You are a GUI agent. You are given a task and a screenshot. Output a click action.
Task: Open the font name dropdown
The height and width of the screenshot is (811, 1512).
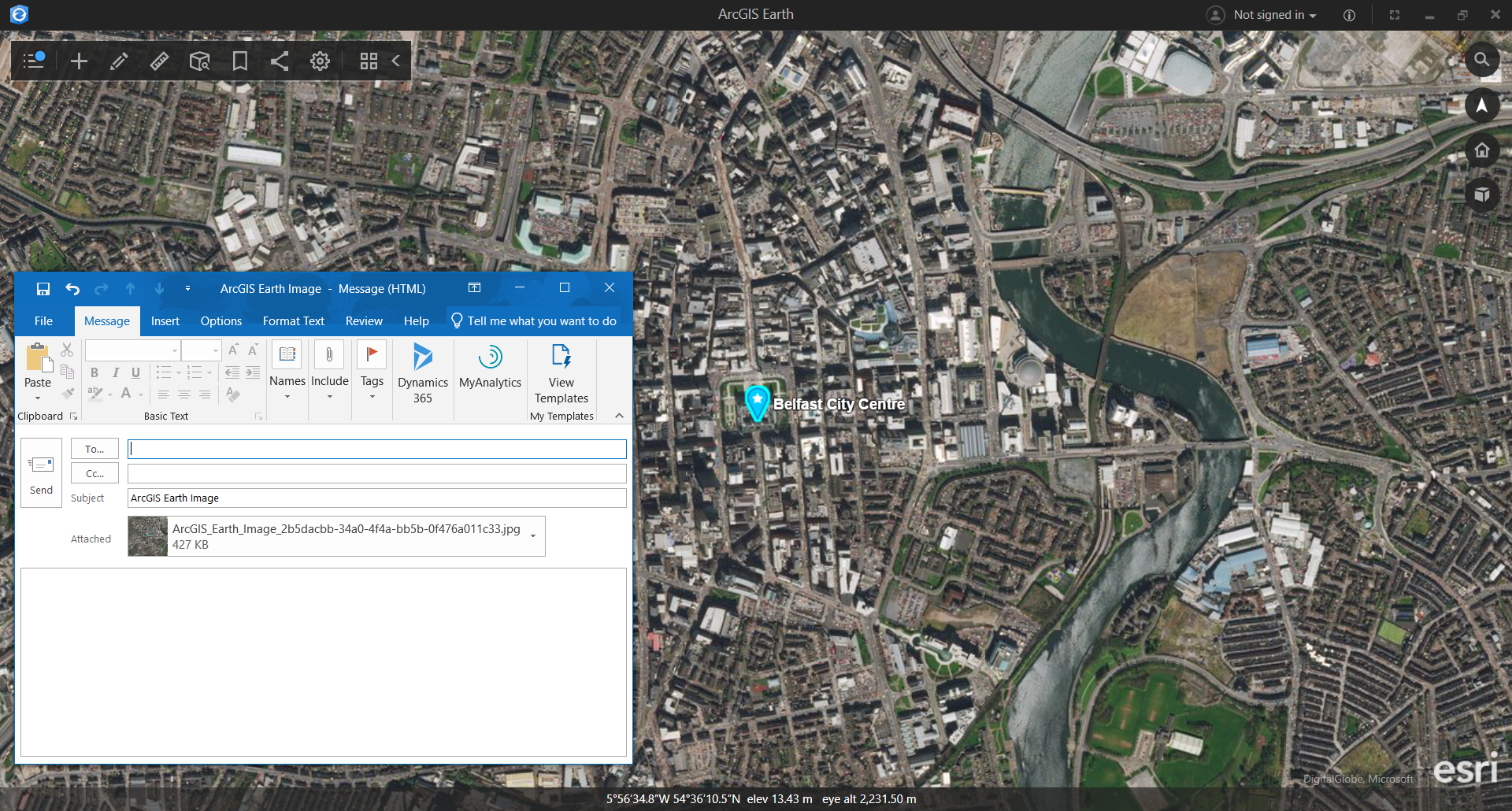point(175,350)
